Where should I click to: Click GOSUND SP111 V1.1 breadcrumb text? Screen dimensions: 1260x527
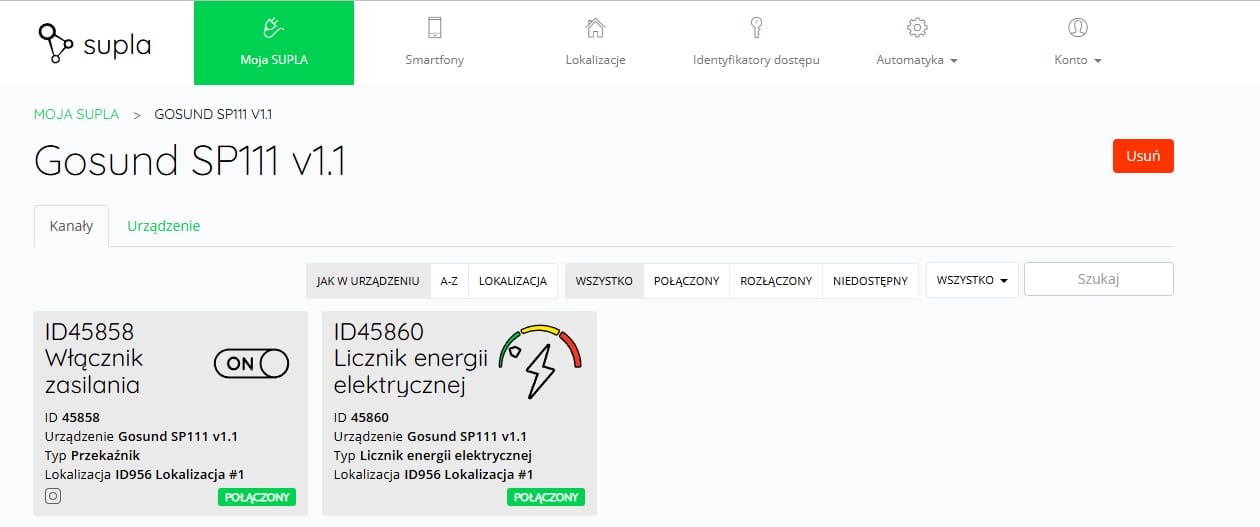[214, 114]
